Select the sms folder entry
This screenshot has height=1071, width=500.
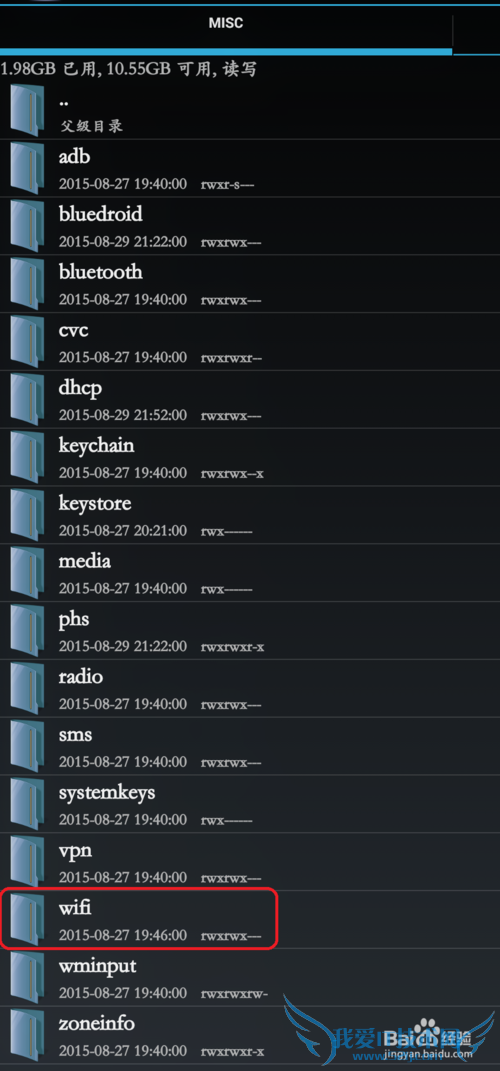pyautogui.click(x=250, y=746)
